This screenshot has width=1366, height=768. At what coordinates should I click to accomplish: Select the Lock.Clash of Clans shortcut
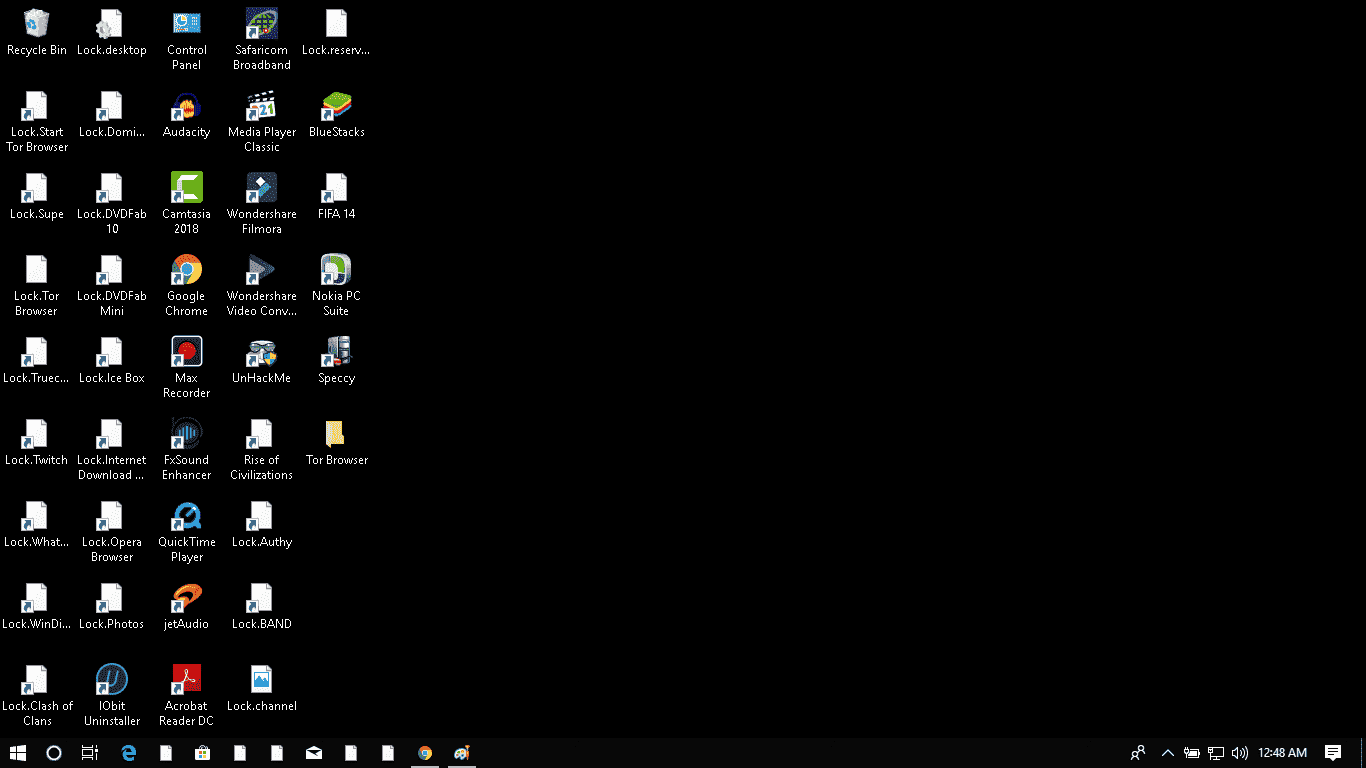point(37,696)
